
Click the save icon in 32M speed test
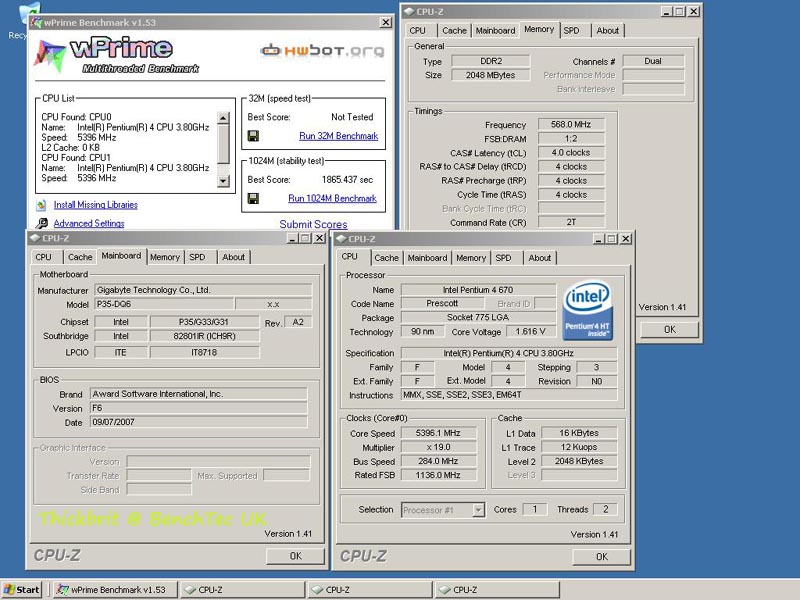coord(253,136)
